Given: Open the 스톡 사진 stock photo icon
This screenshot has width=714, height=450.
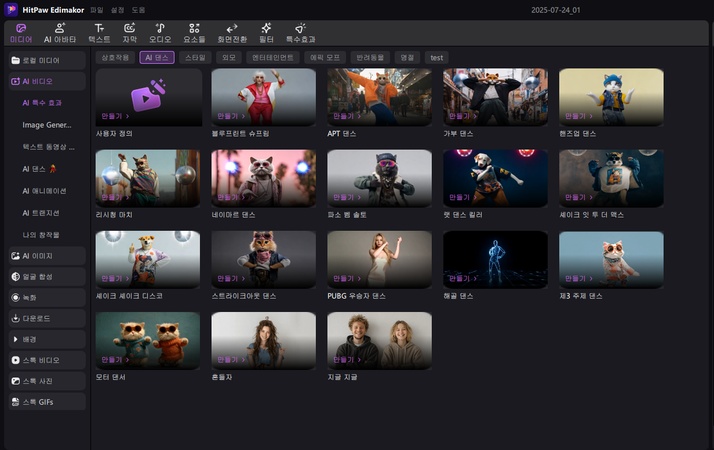Looking at the screenshot, I should [15, 381].
